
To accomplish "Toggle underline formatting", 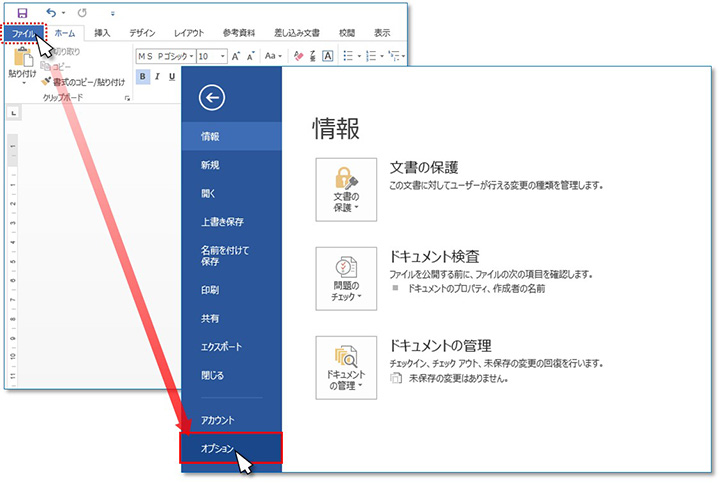I will pos(172,77).
